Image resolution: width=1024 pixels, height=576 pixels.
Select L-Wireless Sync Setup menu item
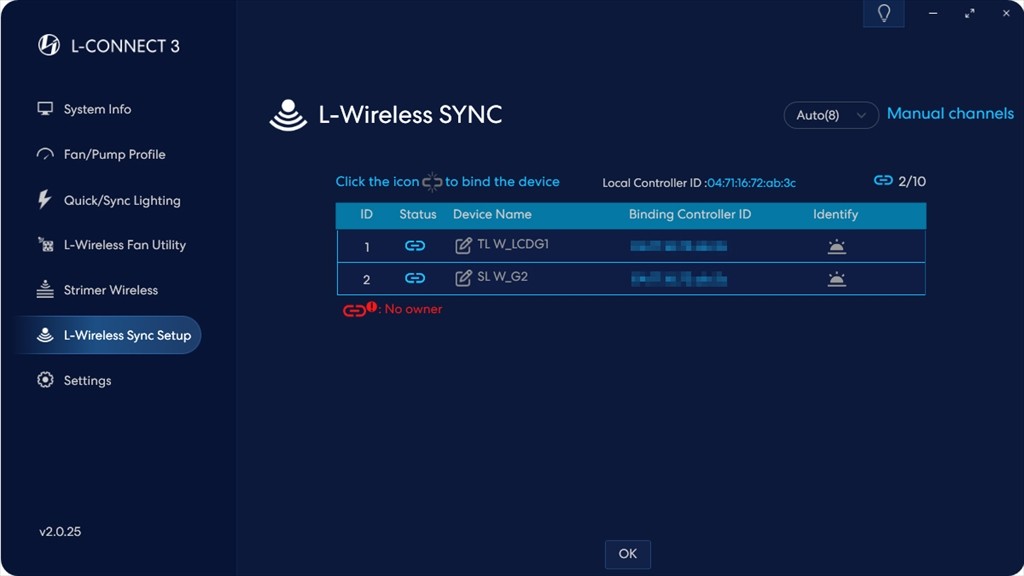point(126,335)
